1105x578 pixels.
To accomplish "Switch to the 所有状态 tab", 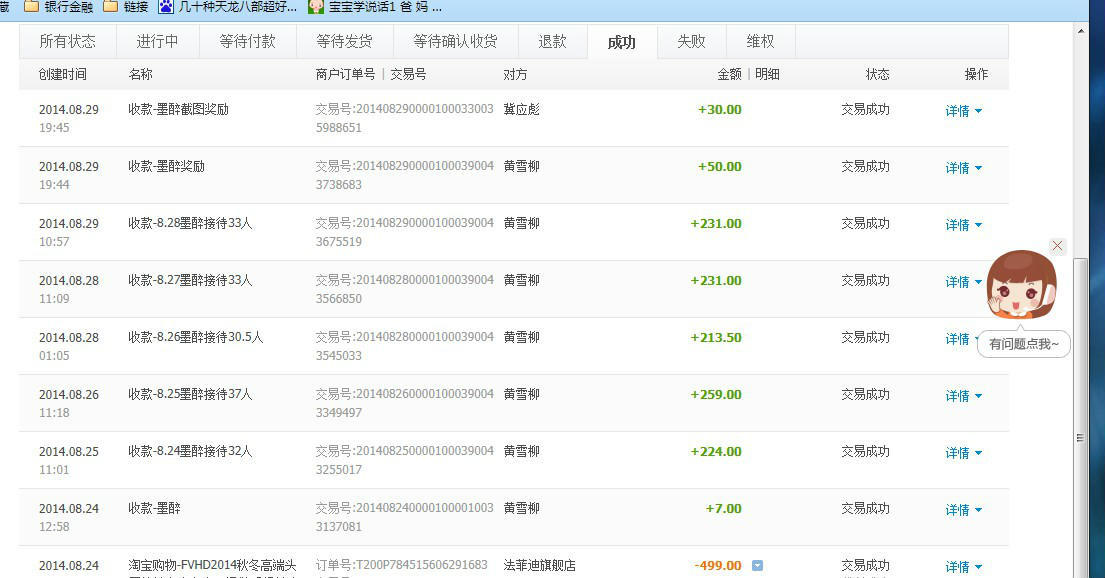I will [x=68, y=41].
